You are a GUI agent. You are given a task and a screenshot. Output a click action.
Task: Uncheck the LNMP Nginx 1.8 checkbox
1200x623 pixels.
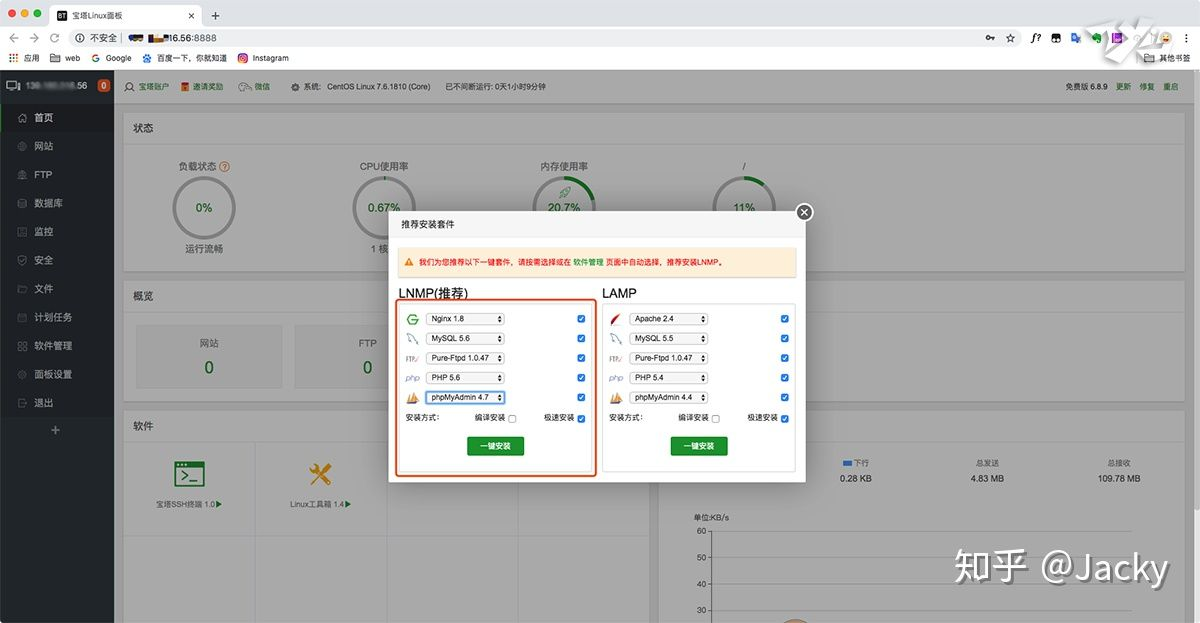tap(581, 319)
